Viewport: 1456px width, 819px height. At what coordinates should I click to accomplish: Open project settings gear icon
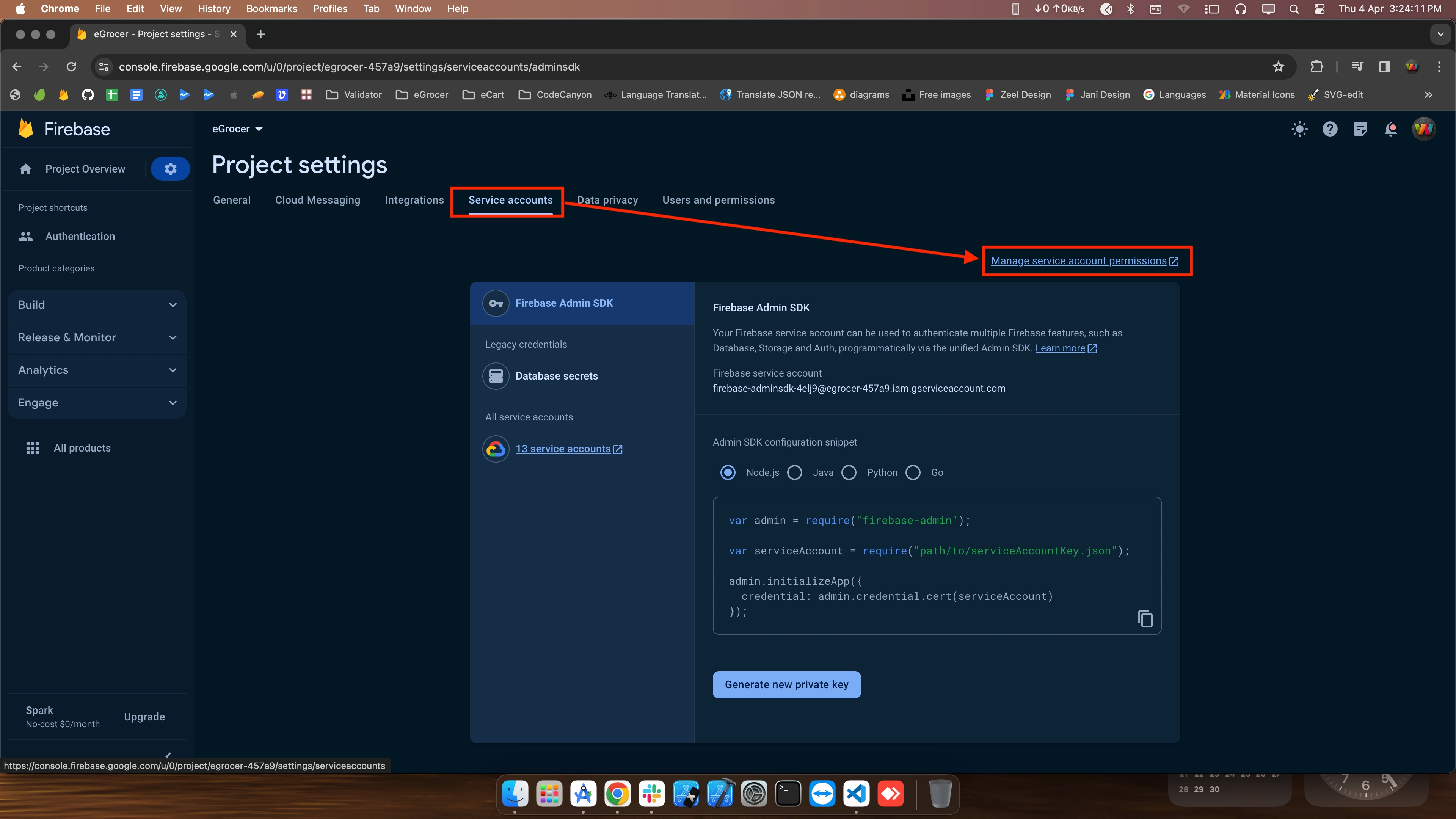170,168
